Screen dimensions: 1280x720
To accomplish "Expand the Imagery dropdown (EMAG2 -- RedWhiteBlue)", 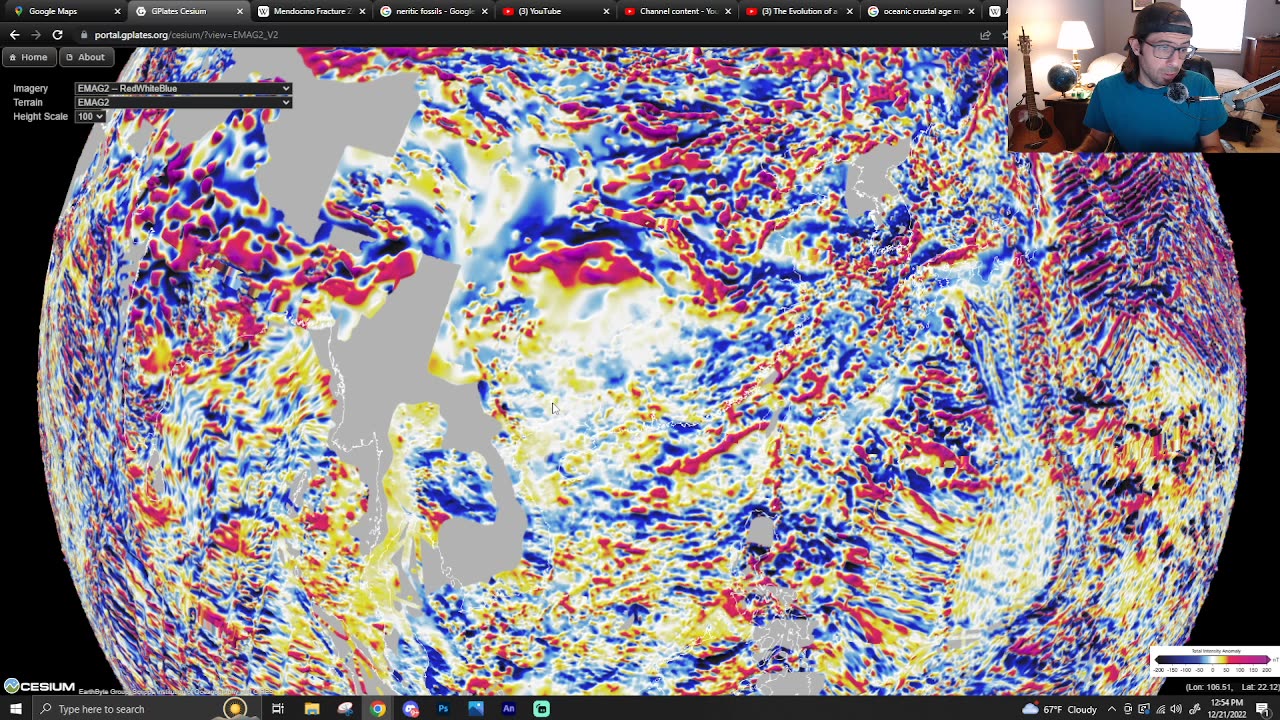I will pyautogui.click(x=184, y=88).
